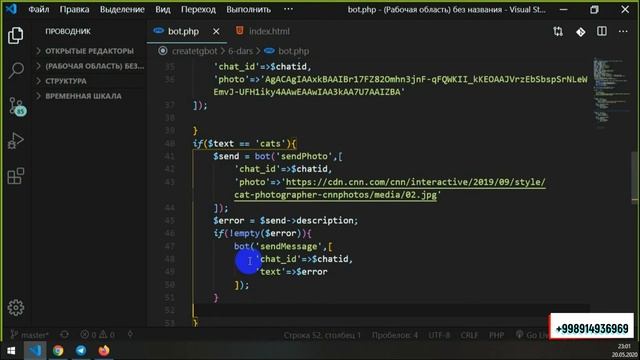Open the Search view in activity bar
Screen dimensions: 640x360
pyautogui.click(x=16, y=70)
